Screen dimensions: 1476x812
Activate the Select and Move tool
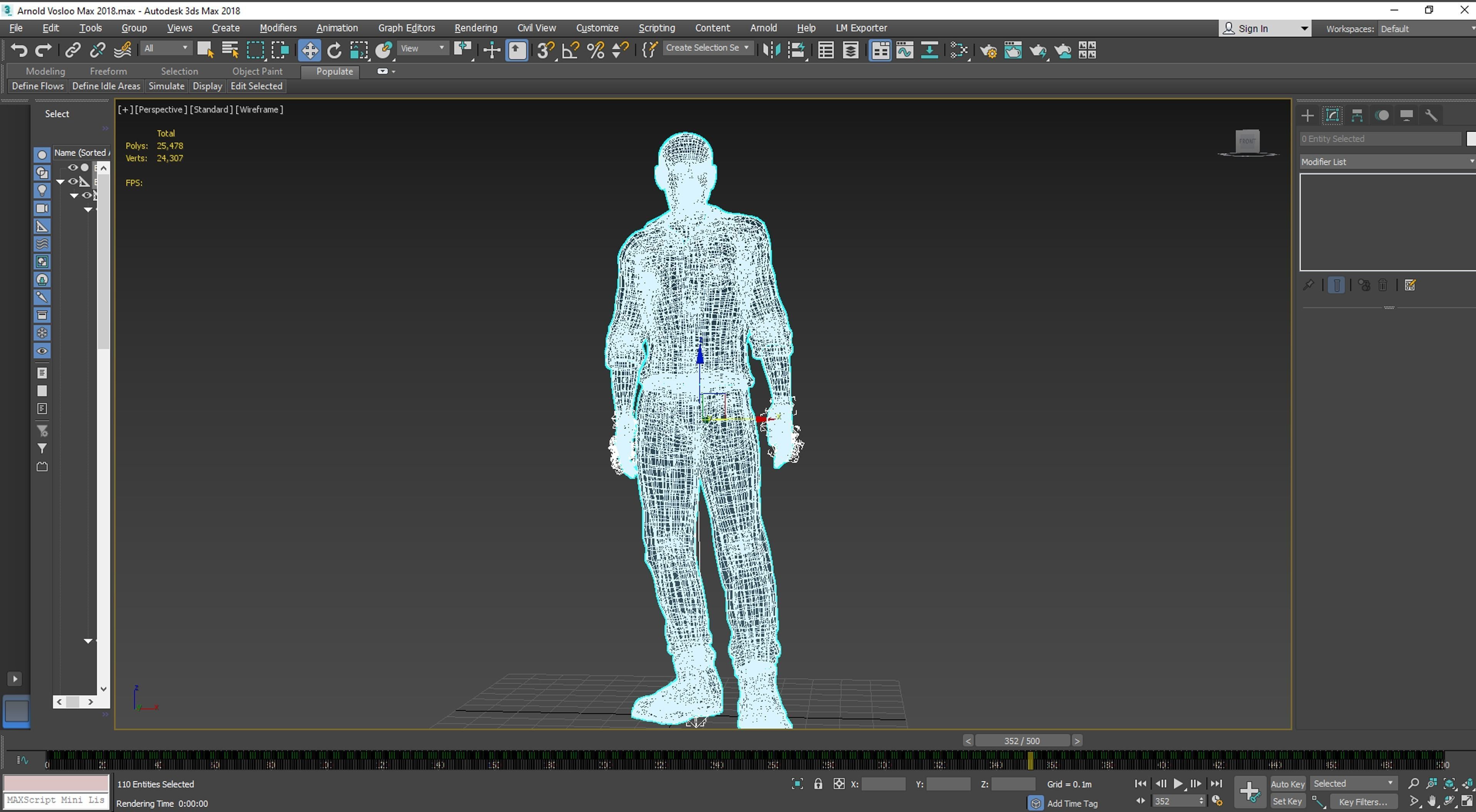pos(310,50)
